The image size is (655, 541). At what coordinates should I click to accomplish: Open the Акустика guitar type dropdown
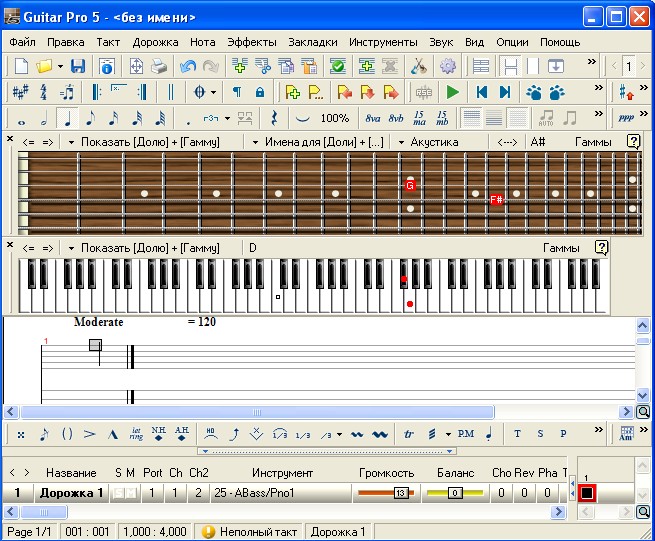[429, 142]
